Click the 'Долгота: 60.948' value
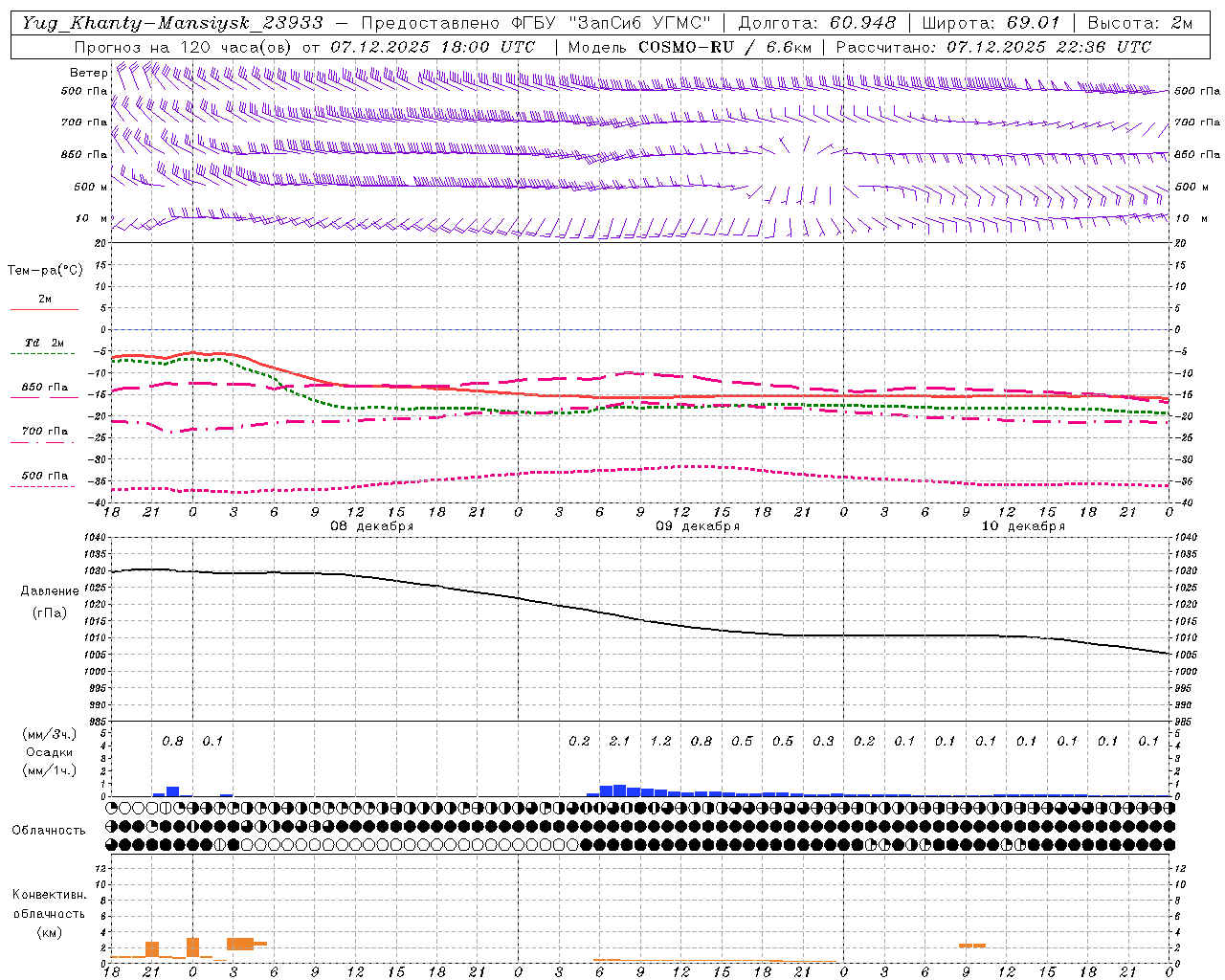The image size is (1225, 980). pyautogui.click(x=817, y=23)
